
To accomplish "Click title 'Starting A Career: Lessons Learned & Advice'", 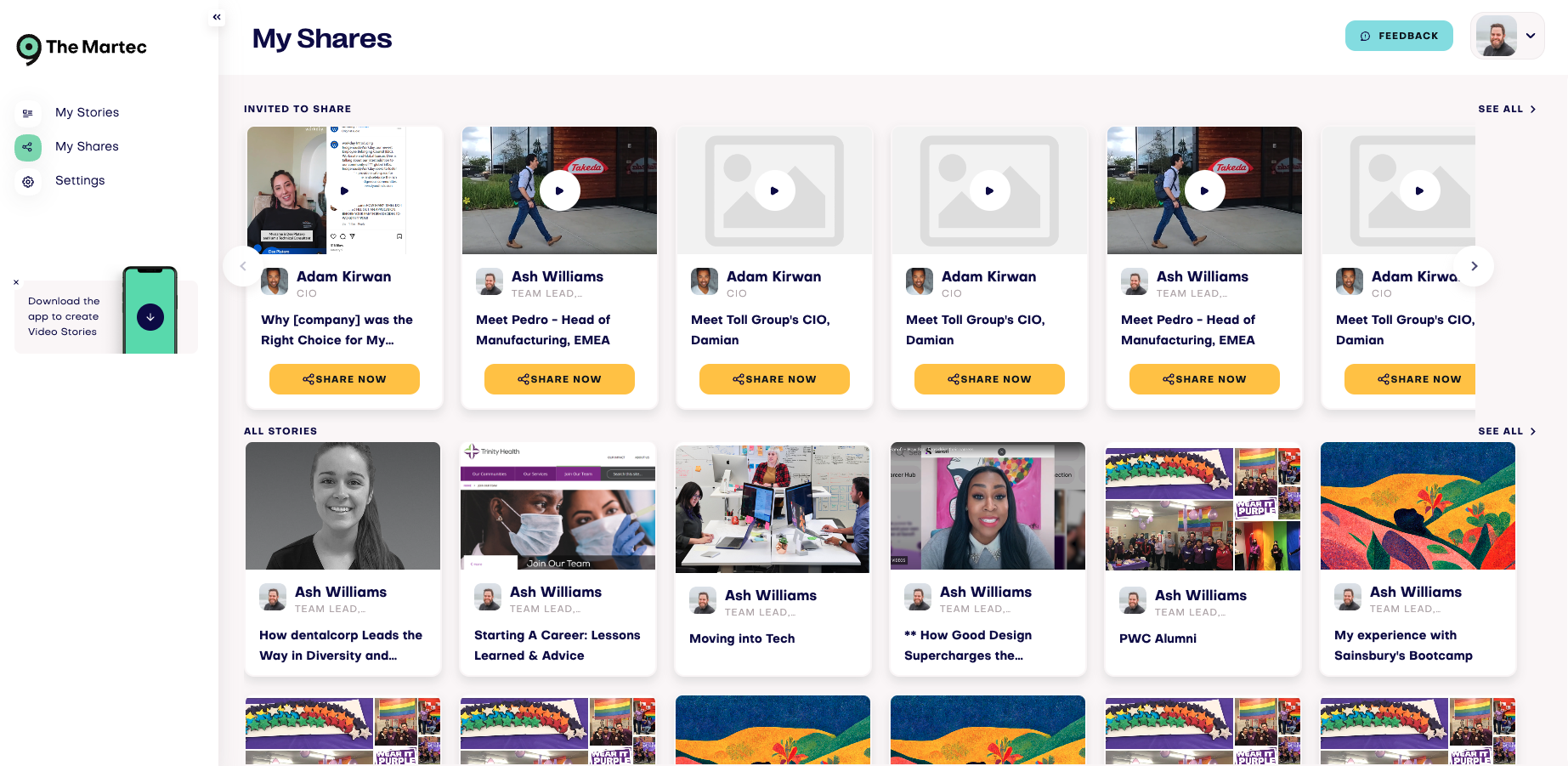I will (558, 645).
